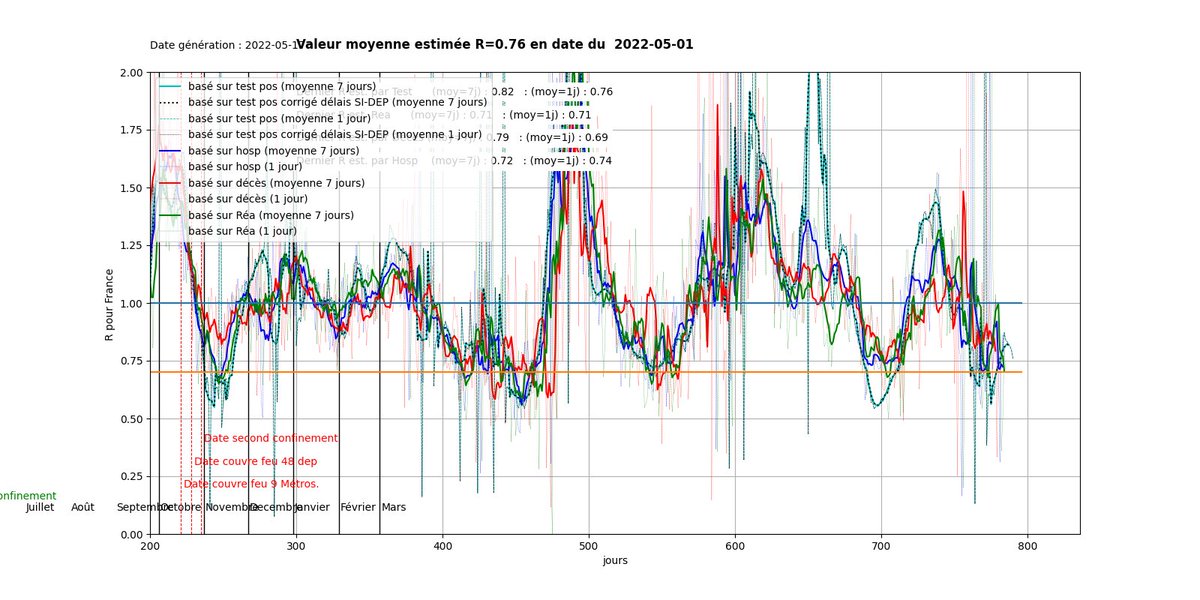Viewport: 1200px width, 600px height.
Task: Select the 'Date second confinement' annotation
Action: click(x=269, y=437)
